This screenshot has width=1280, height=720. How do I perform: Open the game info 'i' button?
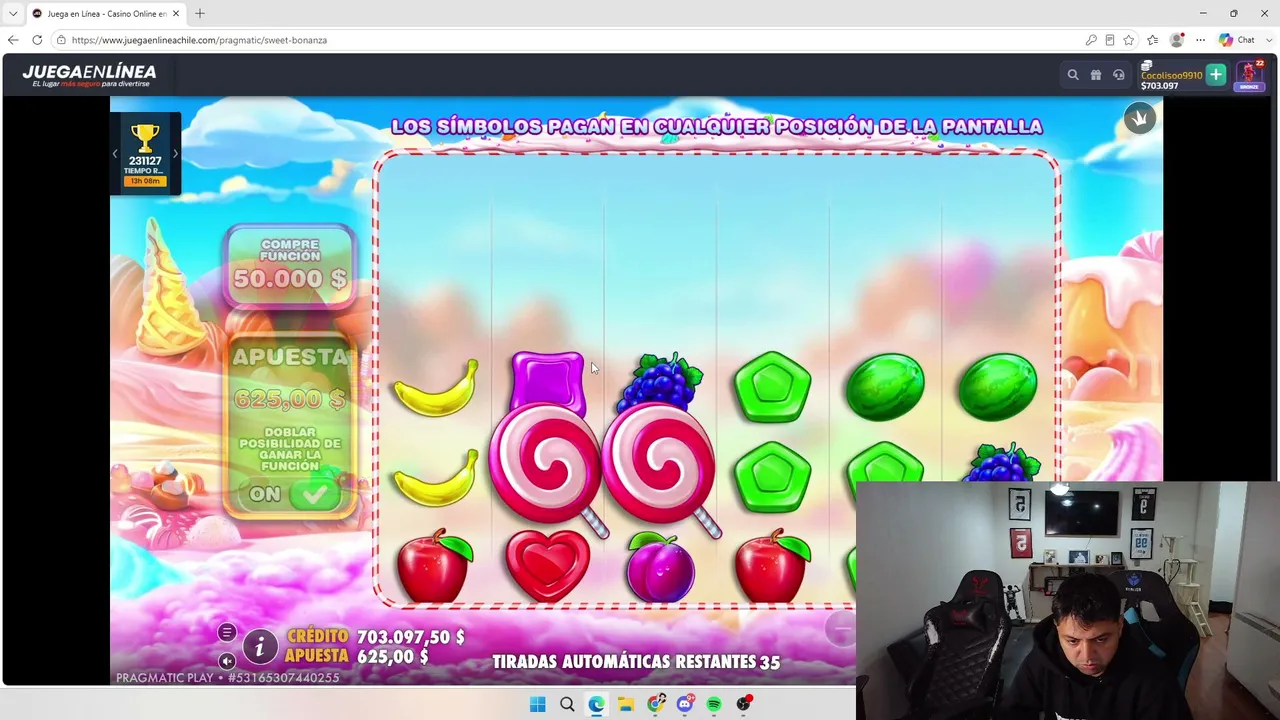(260, 647)
